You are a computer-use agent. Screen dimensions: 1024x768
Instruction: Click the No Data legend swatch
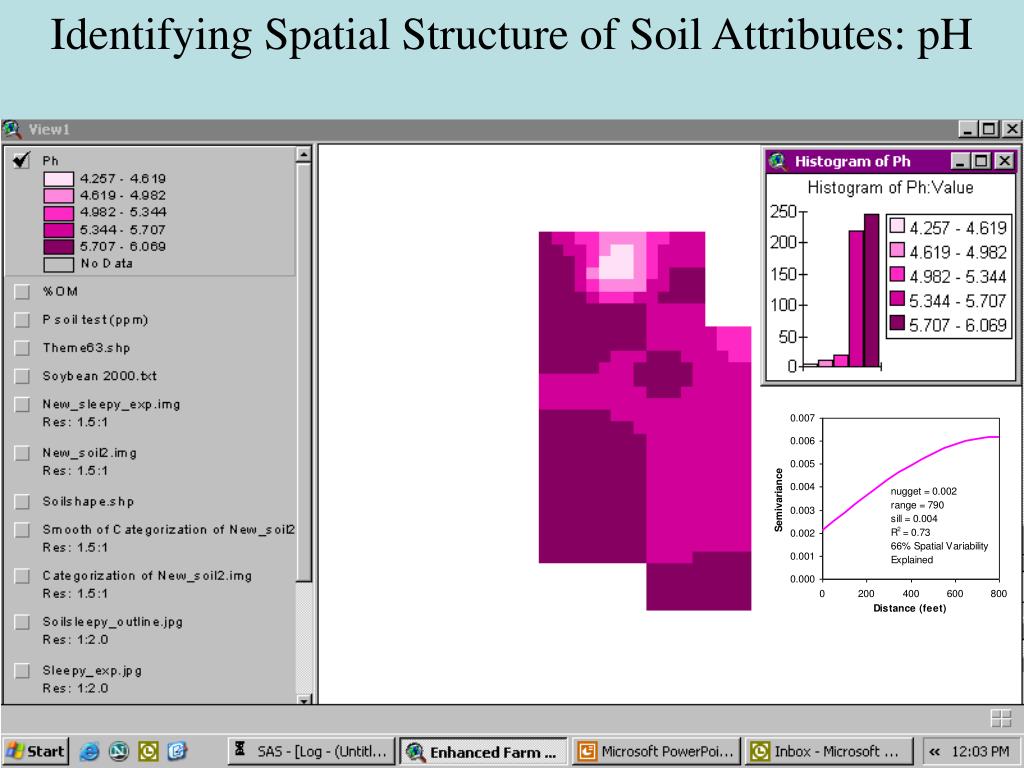[x=59, y=264]
